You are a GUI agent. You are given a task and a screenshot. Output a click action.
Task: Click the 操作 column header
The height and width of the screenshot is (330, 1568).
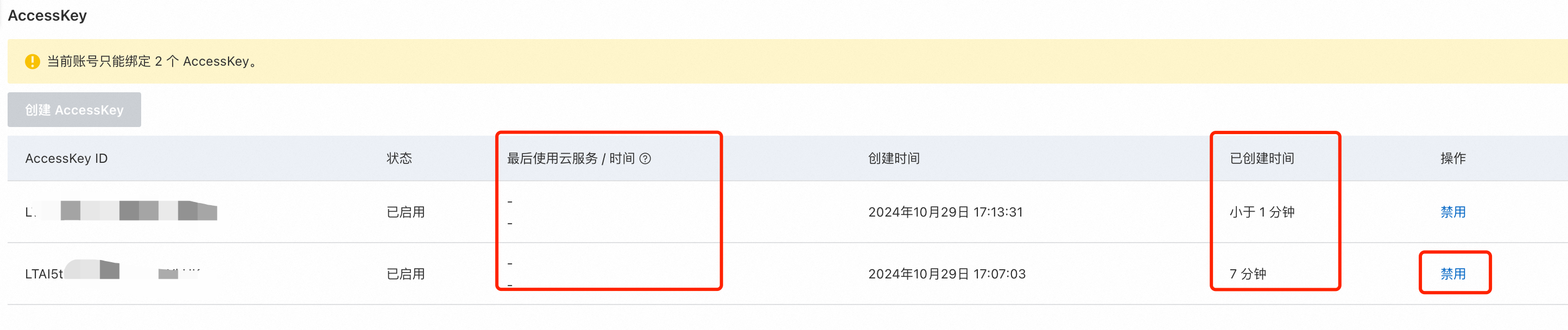[x=1452, y=159]
